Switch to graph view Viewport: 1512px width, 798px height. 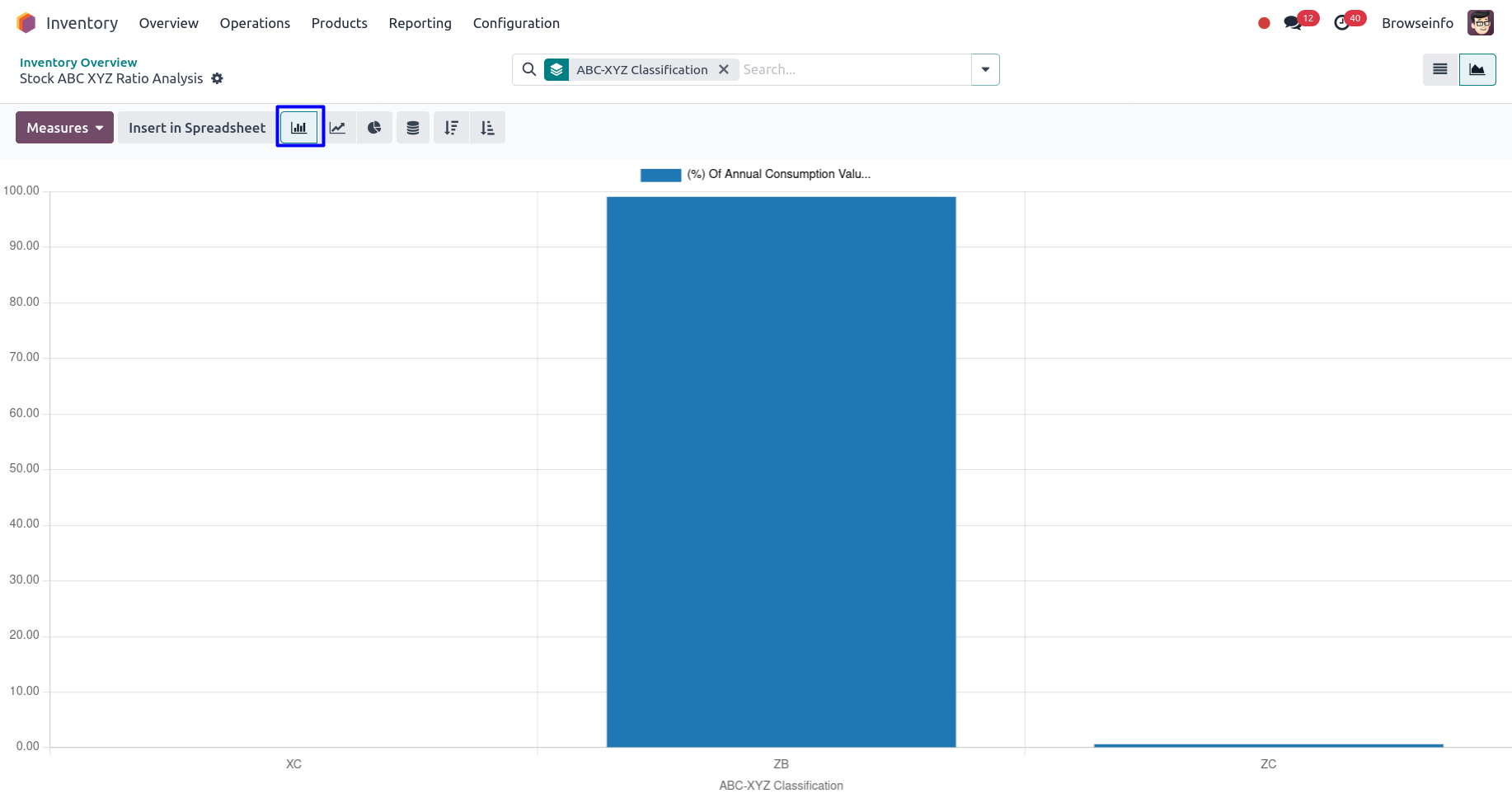point(1477,70)
